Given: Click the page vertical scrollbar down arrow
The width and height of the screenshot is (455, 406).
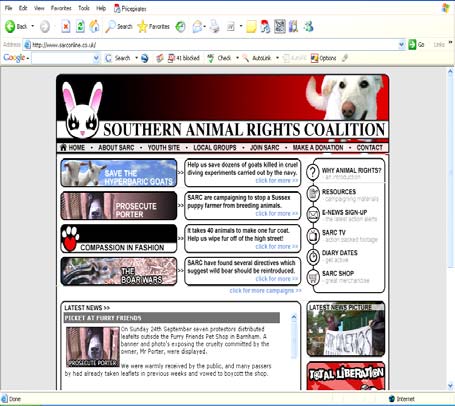Looking at the screenshot, I should click(451, 386).
